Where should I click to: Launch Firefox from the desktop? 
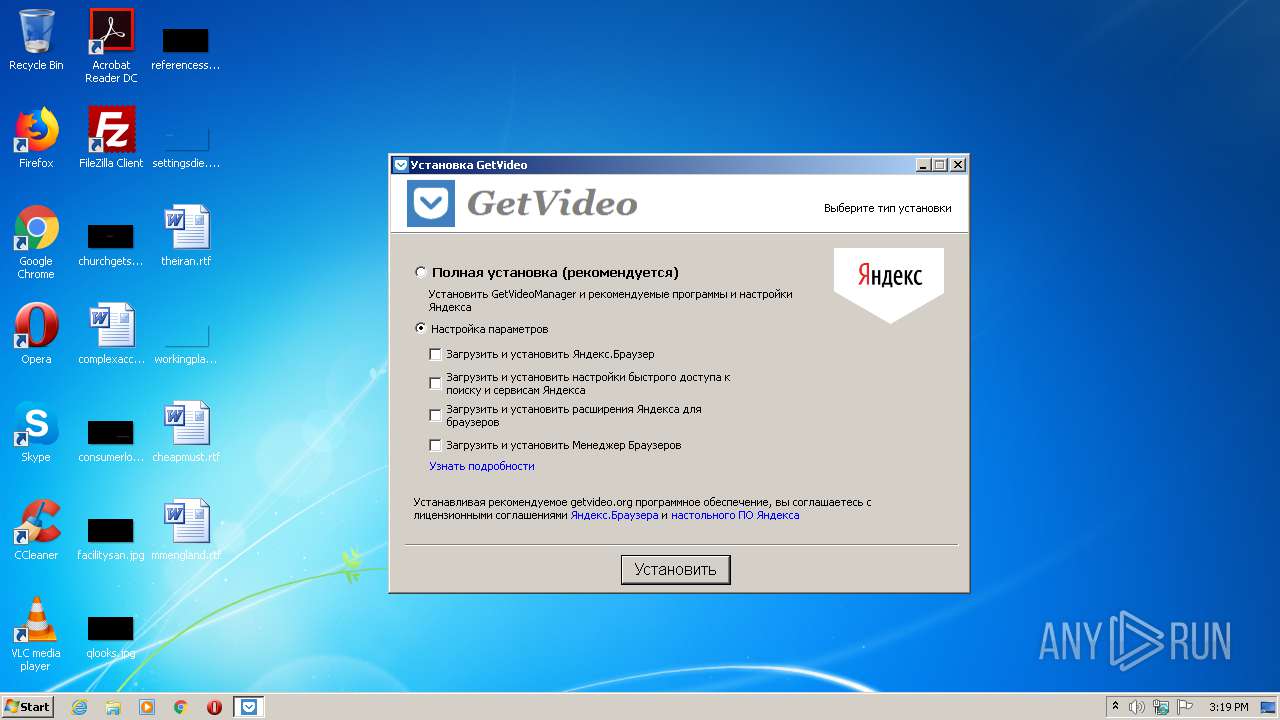[x=36, y=138]
